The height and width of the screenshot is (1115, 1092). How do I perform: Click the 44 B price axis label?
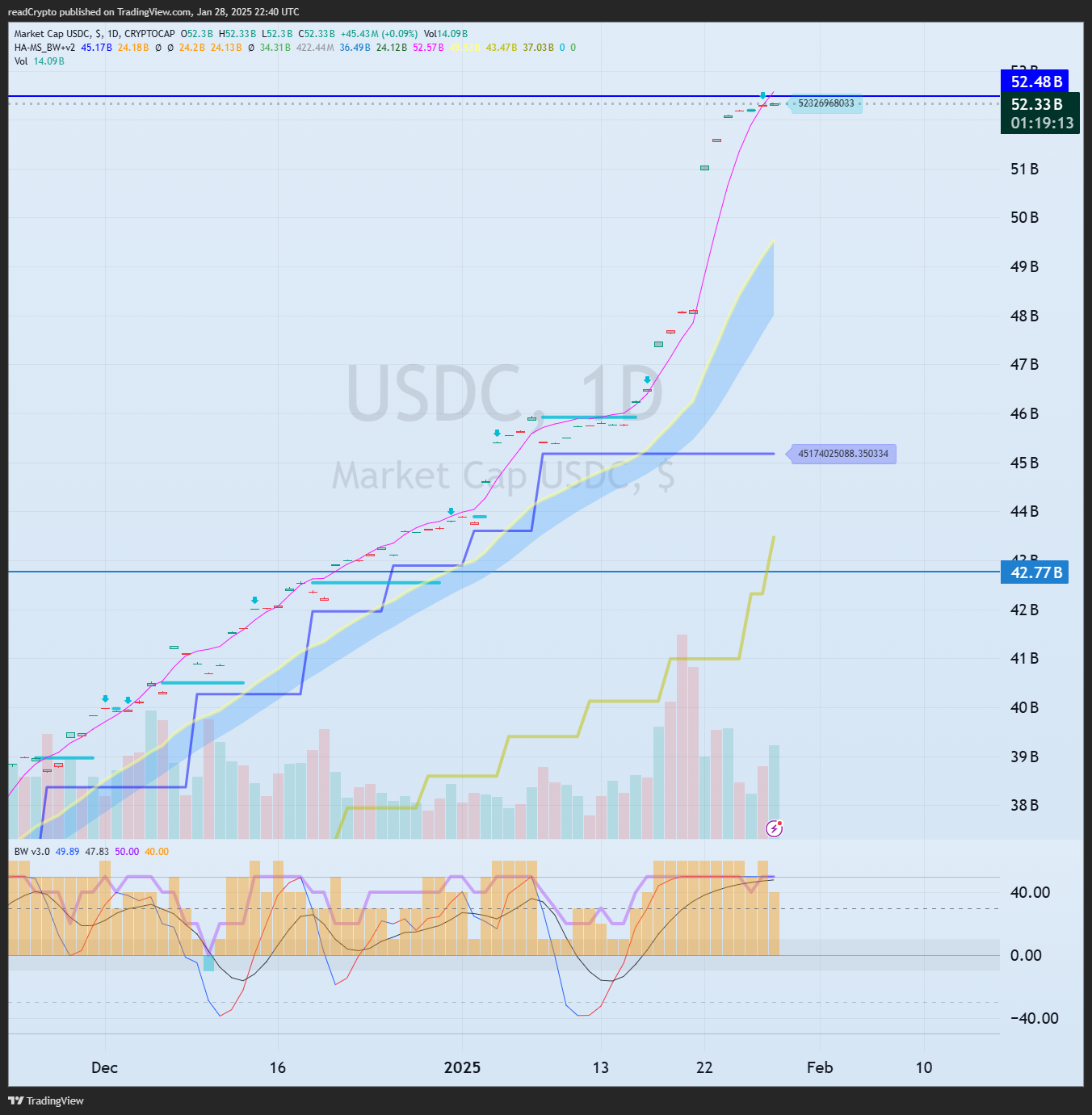pos(1024,511)
